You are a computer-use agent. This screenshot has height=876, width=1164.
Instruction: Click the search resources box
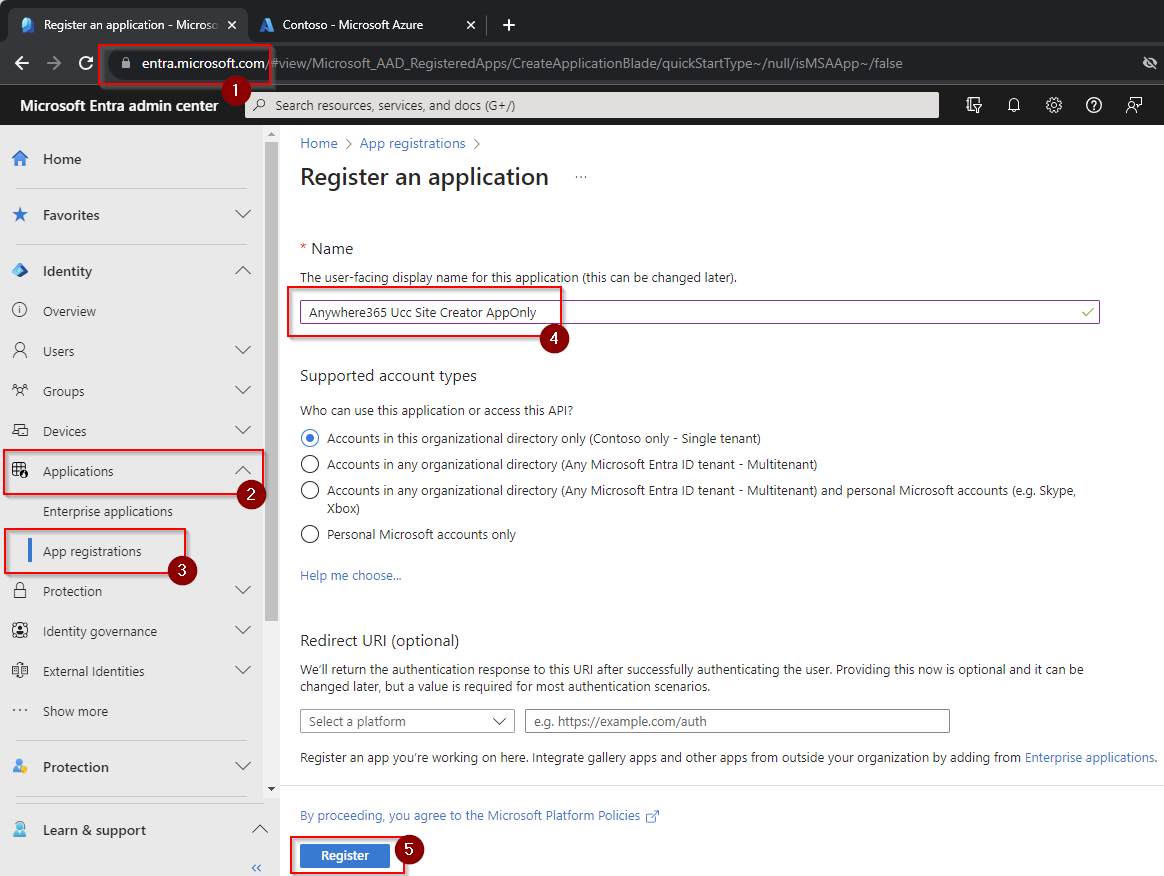click(x=592, y=105)
